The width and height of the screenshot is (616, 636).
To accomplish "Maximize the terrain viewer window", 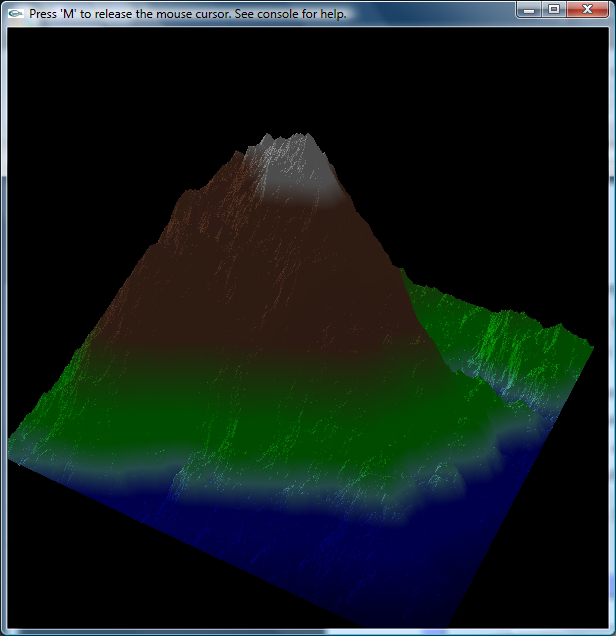I will pyautogui.click(x=553, y=9).
